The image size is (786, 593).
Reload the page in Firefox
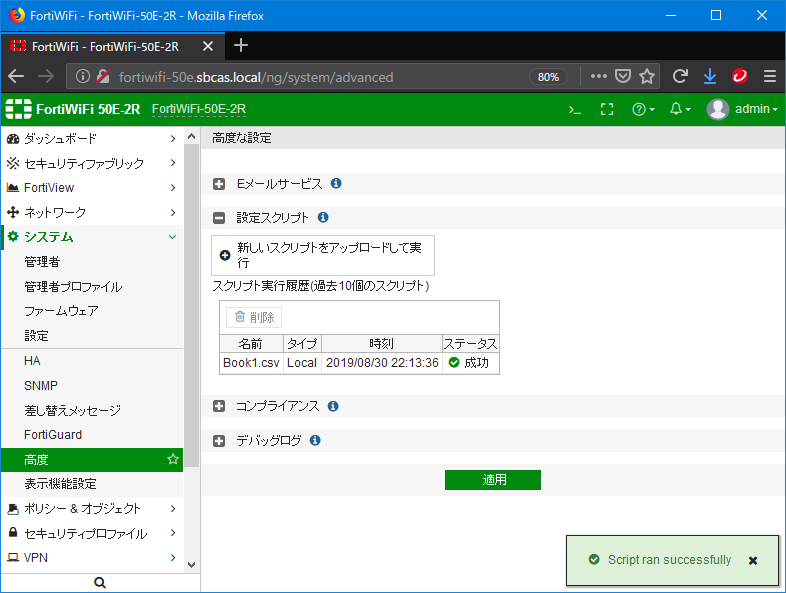[680, 76]
